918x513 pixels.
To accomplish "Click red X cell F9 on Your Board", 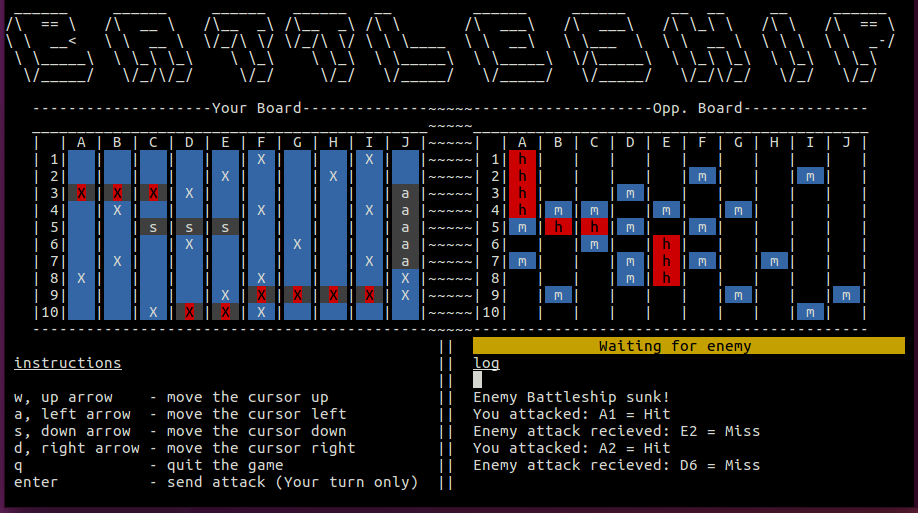I will pyautogui.click(x=261, y=295).
